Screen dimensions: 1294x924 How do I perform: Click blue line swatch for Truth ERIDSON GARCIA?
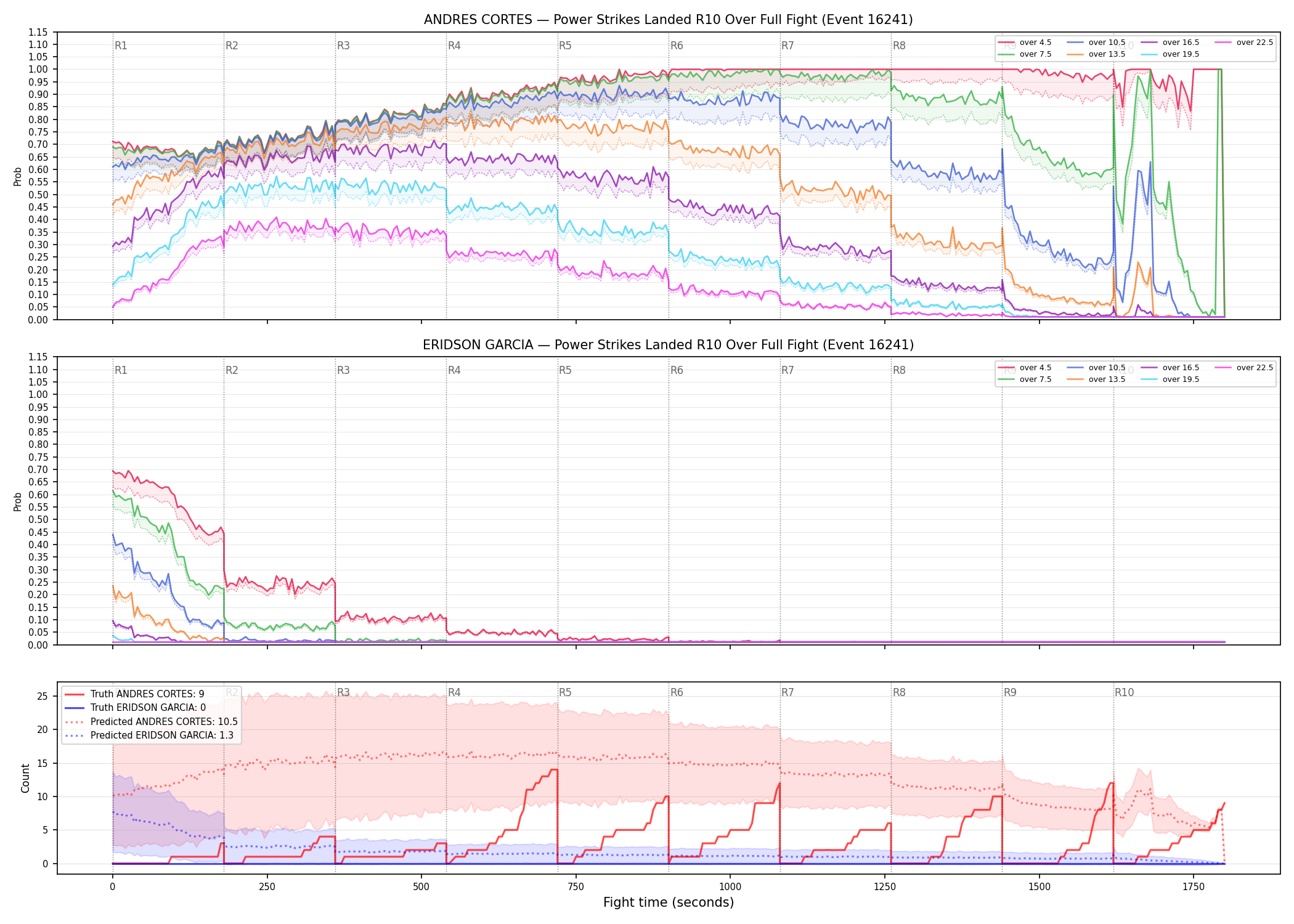(x=75, y=708)
